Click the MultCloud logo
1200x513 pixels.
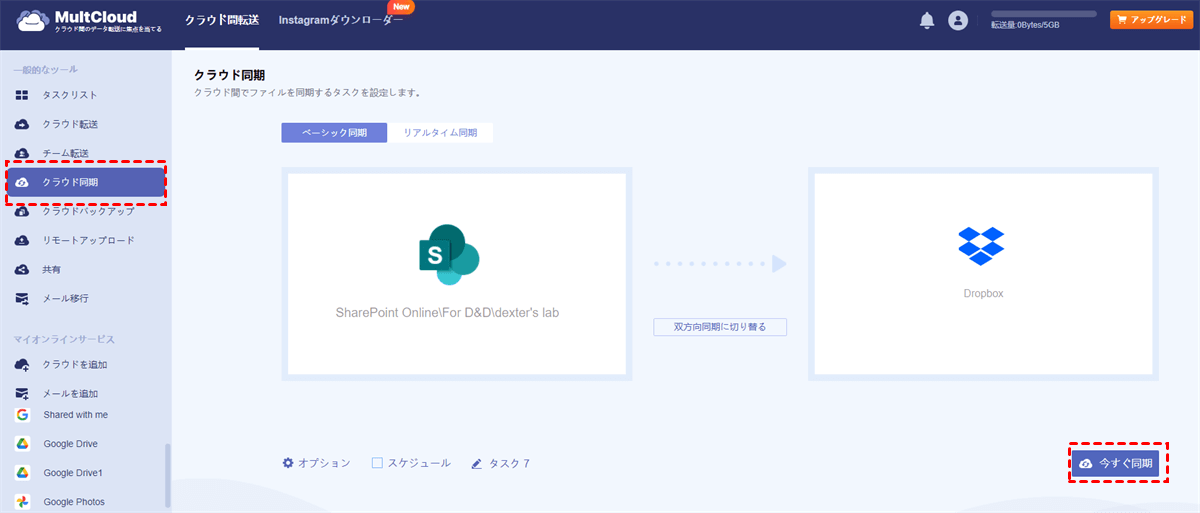coord(90,22)
